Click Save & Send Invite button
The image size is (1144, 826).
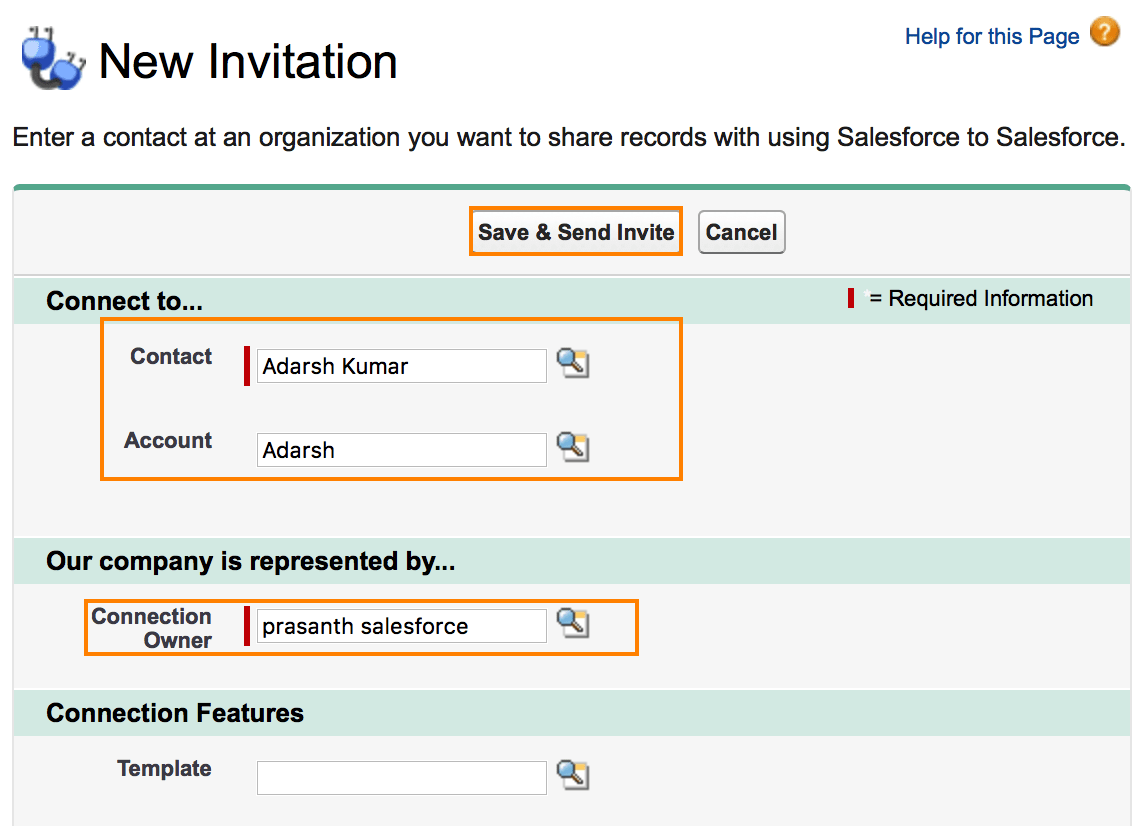(576, 232)
